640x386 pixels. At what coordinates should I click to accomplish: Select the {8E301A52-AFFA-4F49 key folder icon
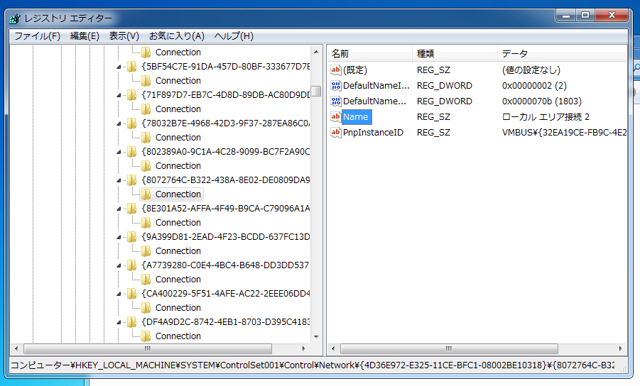[131, 208]
